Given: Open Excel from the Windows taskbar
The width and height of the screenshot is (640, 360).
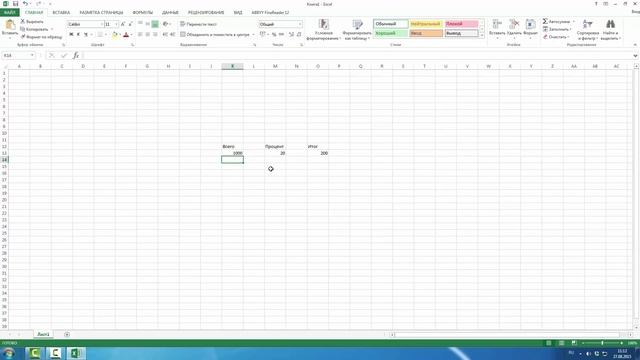Looking at the screenshot, I should click(76, 353).
